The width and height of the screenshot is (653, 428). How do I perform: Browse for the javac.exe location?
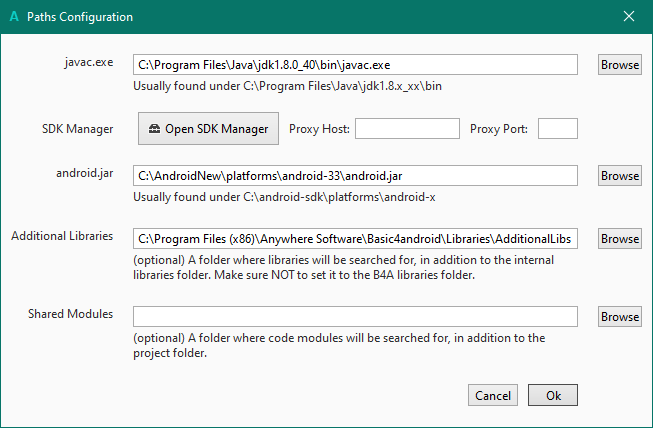[x=620, y=64]
